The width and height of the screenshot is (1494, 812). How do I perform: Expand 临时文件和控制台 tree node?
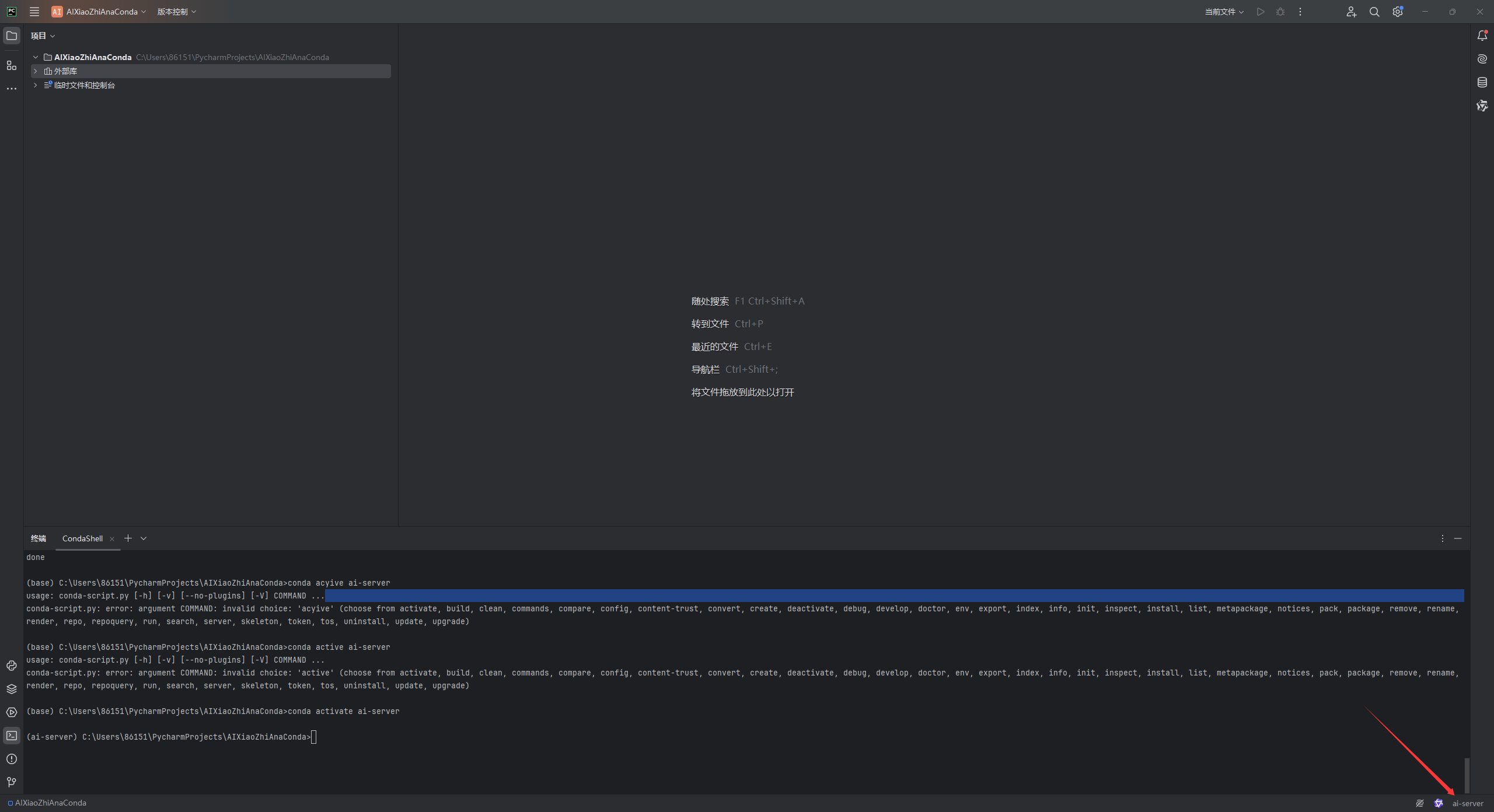click(x=36, y=85)
